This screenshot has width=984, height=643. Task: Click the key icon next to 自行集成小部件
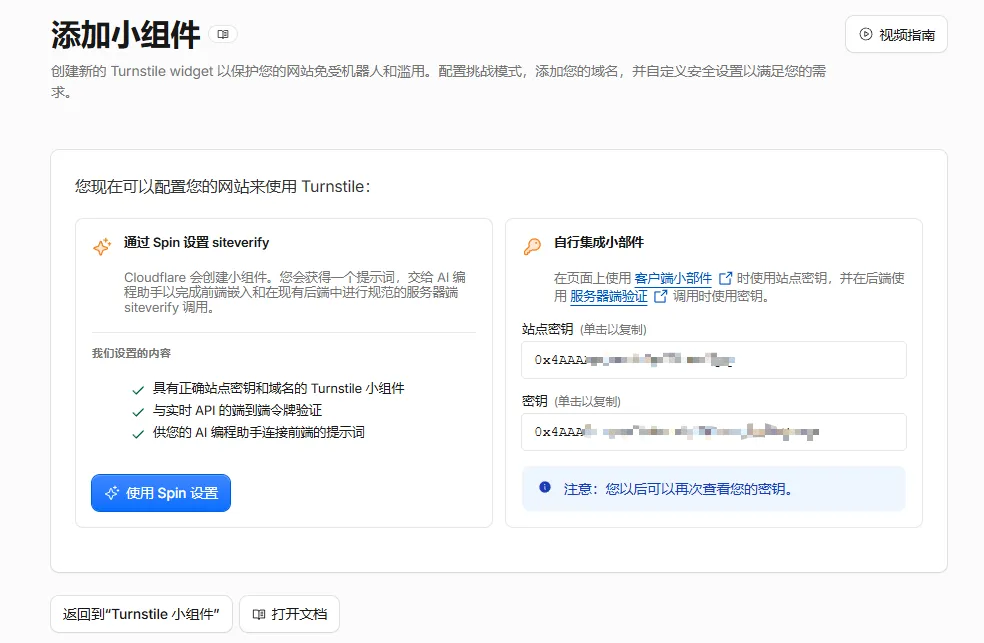pyautogui.click(x=532, y=246)
